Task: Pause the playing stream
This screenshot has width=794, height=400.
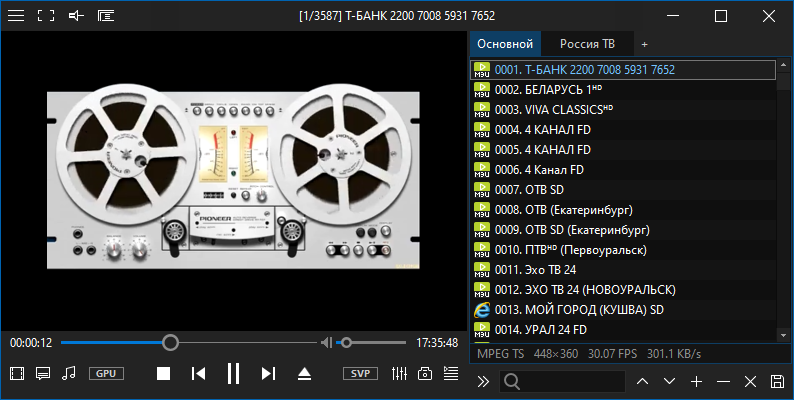Action: [x=233, y=374]
